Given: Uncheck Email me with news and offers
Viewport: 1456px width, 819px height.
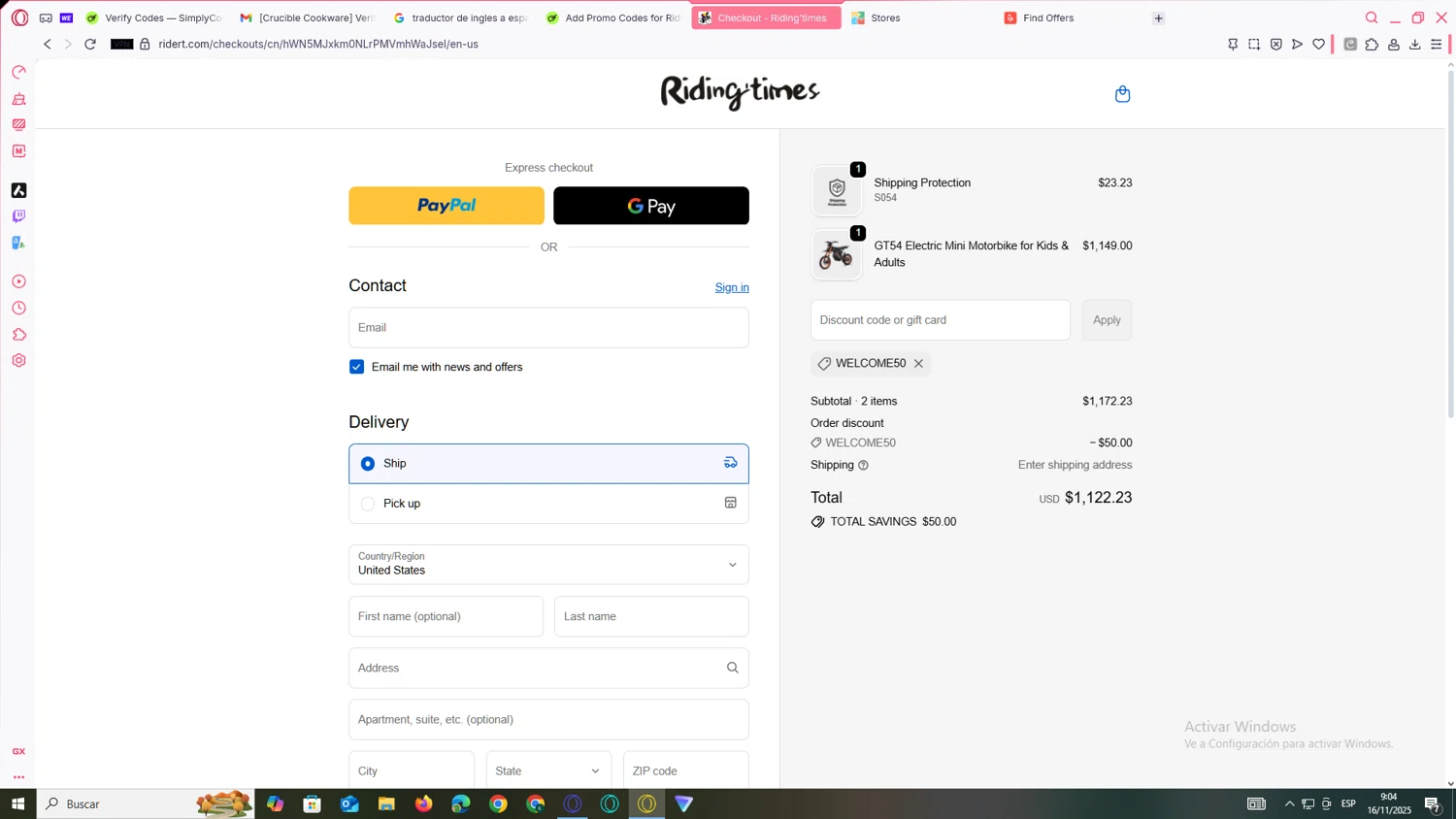Looking at the screenshot, I should pyautogui.click(x=356, y=367).
